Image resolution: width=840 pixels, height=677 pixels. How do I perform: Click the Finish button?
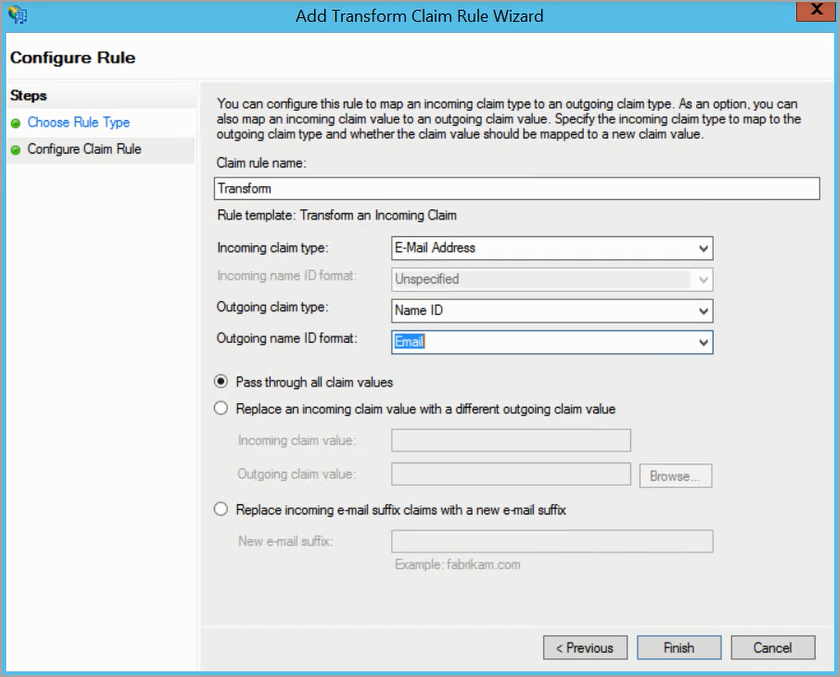pos(679,648)
